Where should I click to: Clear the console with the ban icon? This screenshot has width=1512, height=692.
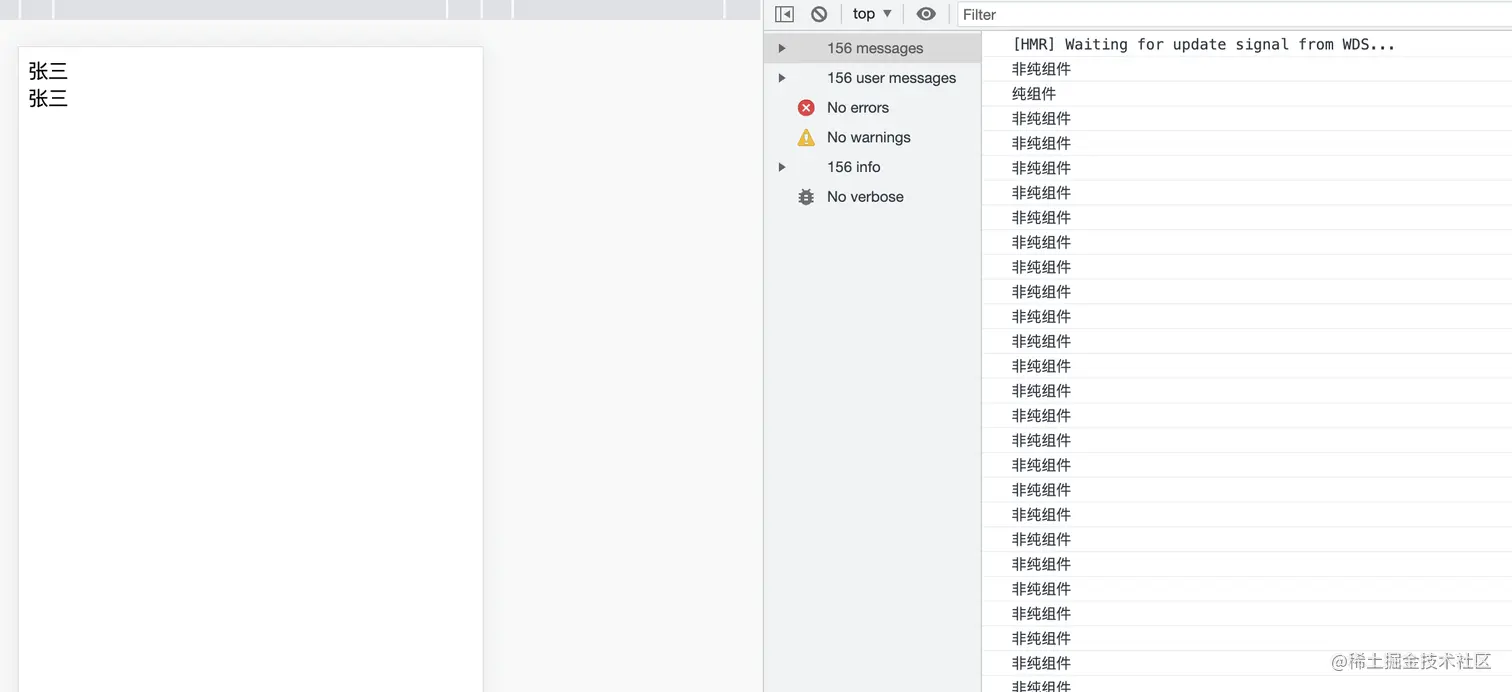pos(819,14)
